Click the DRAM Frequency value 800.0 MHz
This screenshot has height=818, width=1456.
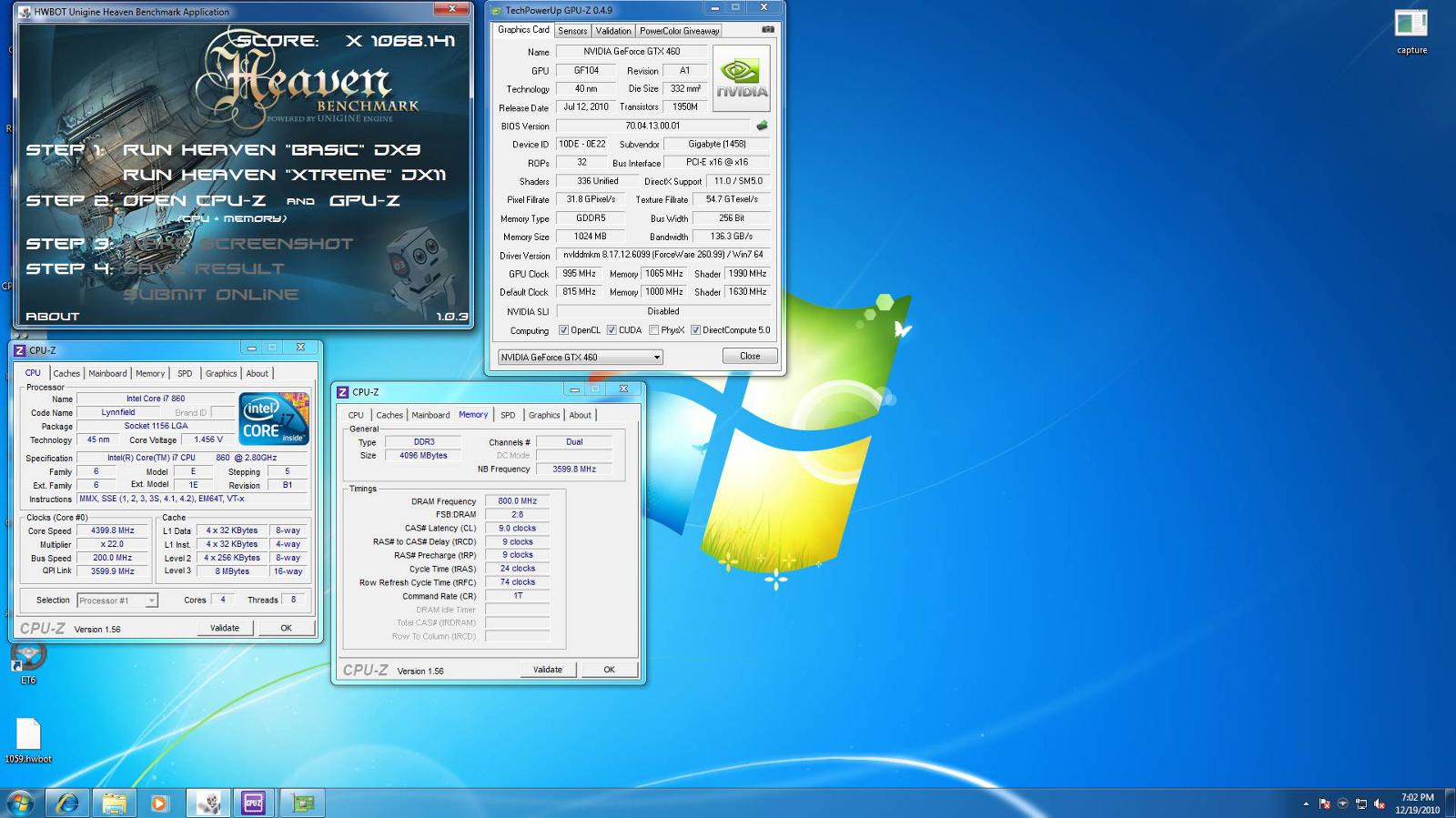(518, 501)
